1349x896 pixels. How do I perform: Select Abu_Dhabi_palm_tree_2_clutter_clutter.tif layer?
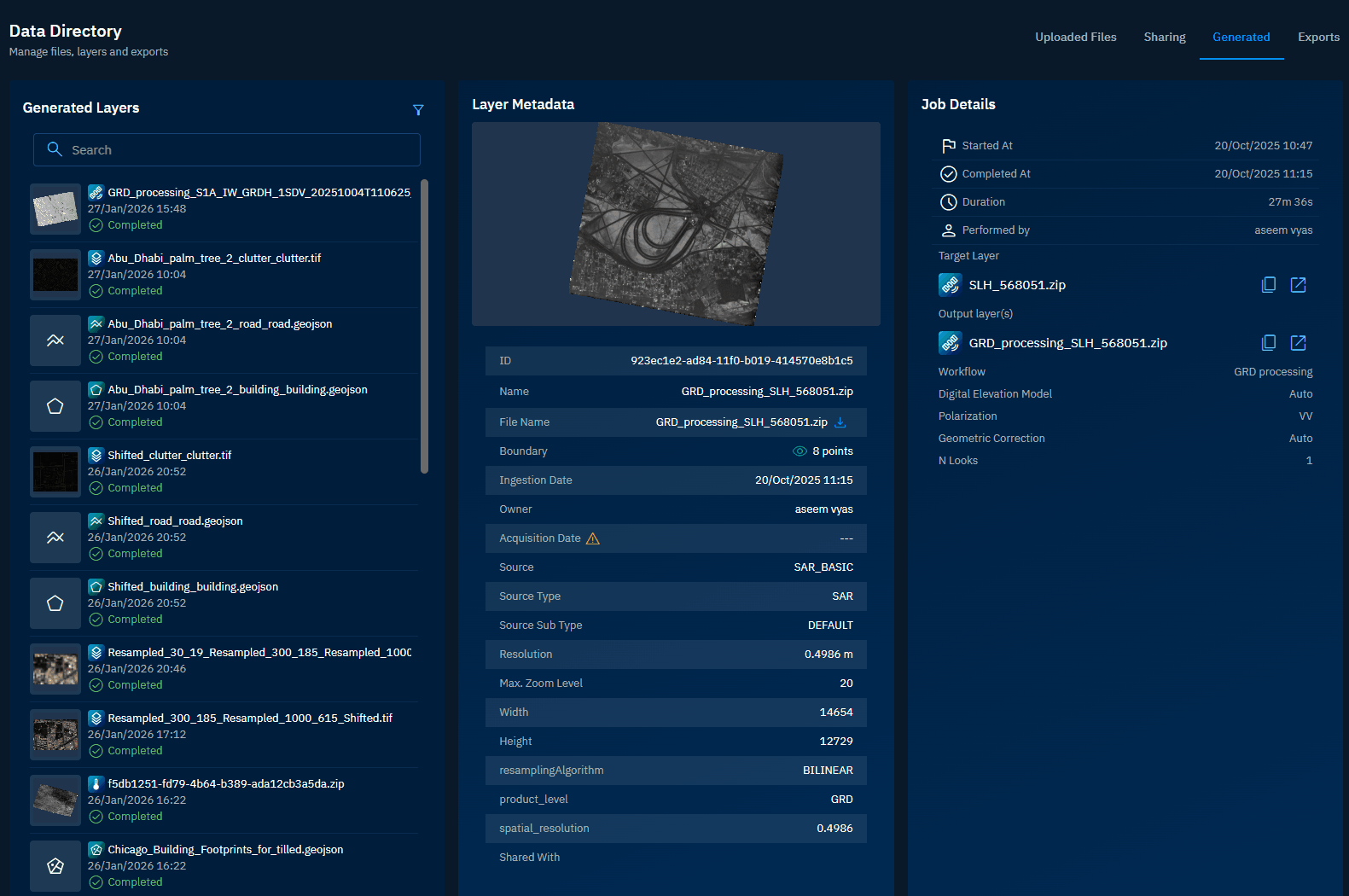pyautogui.click(x=214, y=259)
